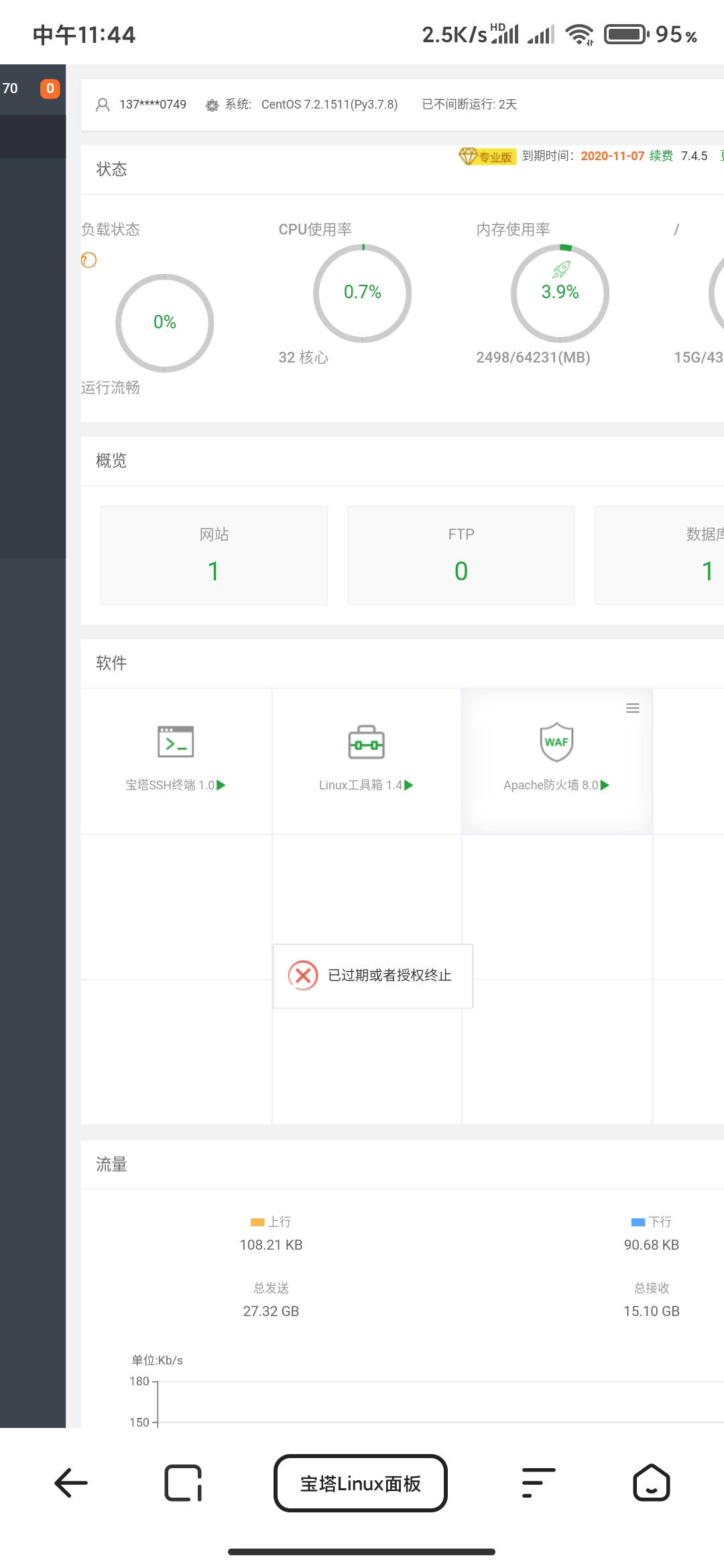
Task: Click the 专业版 pro edition badge
Action: pos(487,157)
